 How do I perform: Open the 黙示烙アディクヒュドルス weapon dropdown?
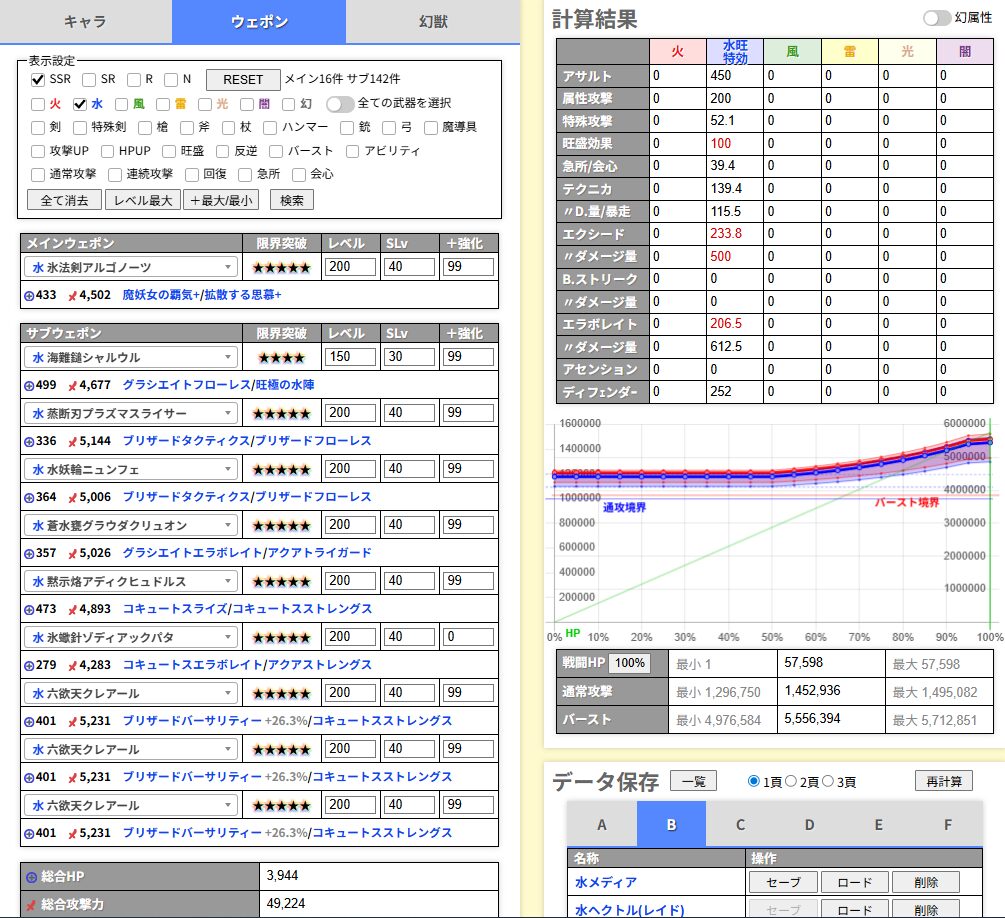(x=130, y=581)
